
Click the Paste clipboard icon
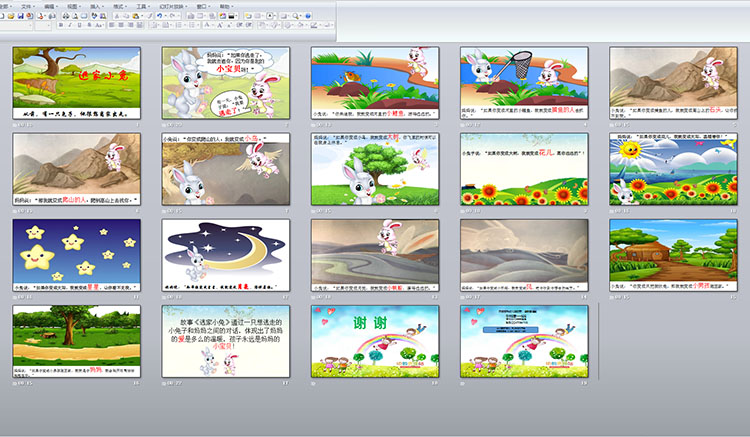[x=136, y=16]
